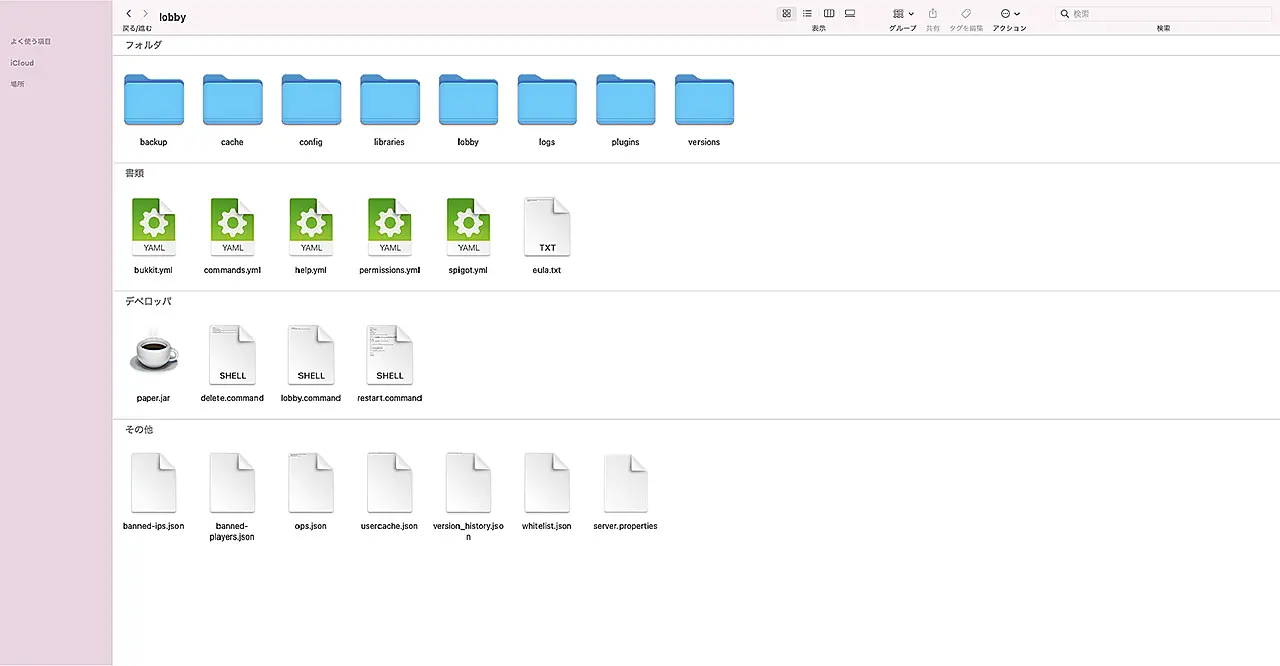Switch to list view mode
The width and height of the screenshot is (1280, 666).
click(808, 13)
